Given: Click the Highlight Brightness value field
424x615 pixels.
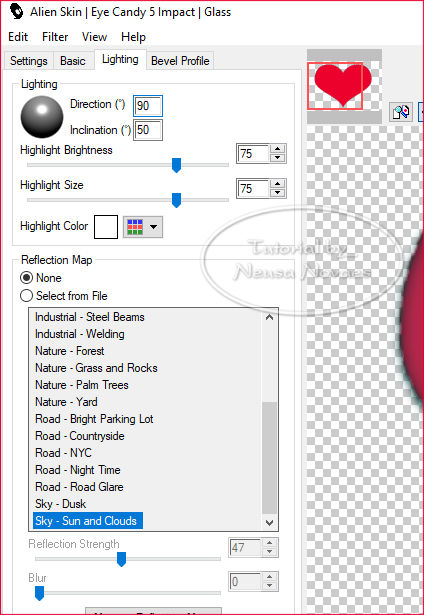Looking at the screenshot, I should 253,154.
